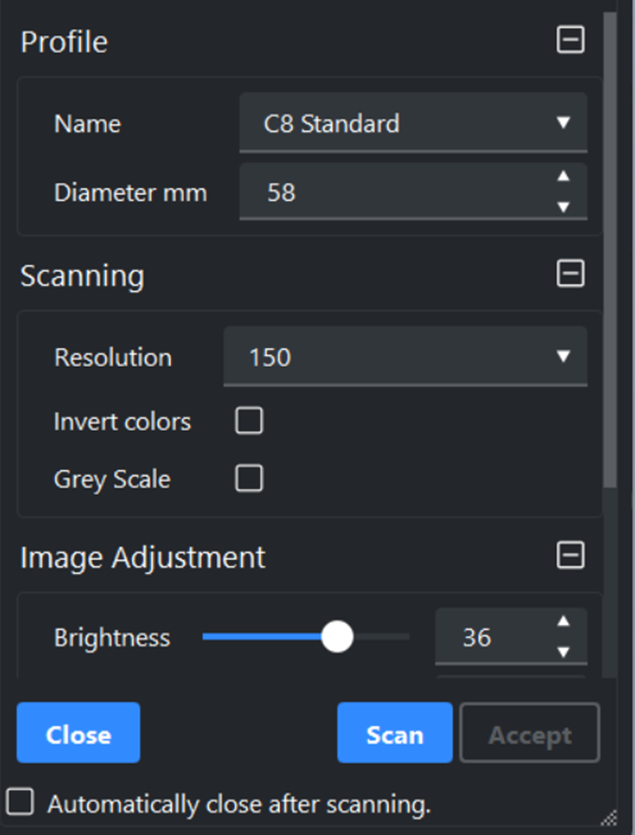
Task: Open the profile Name dropdown
Action: tap(413, 124)
